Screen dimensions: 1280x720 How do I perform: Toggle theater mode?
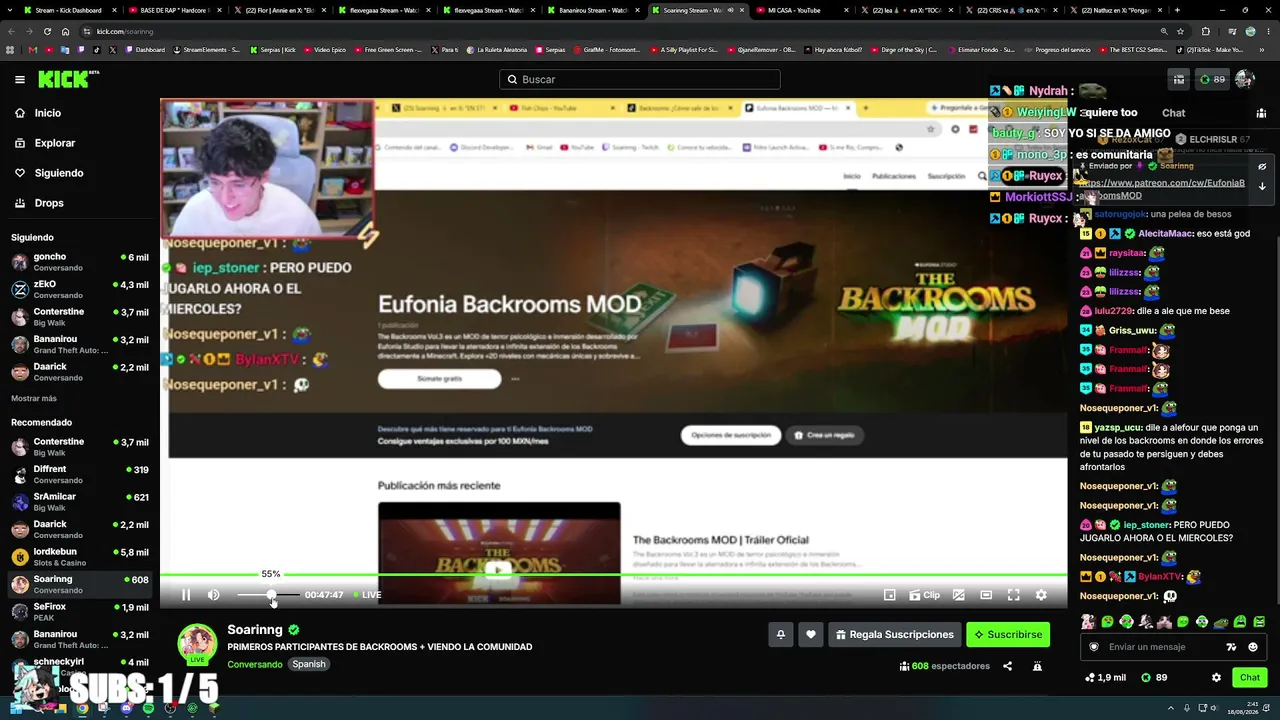(x=986, y=595)
